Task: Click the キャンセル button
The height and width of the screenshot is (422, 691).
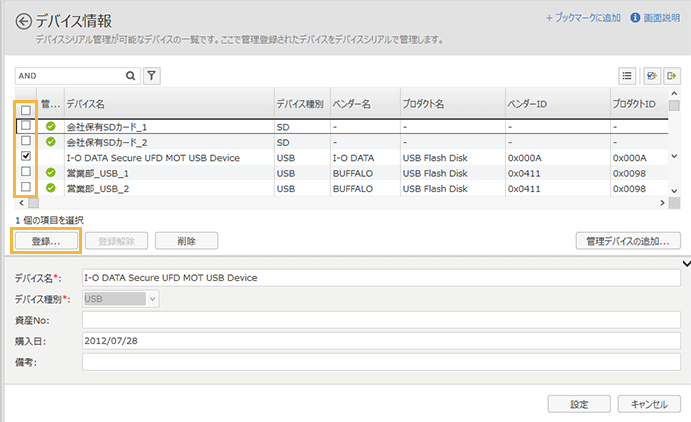Action: [x=649, y=404]
